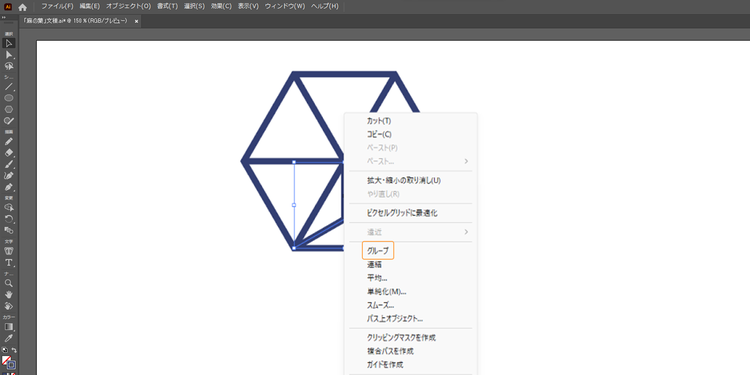Click the Default Fill and Stroke icon
The height and width of the screenshot is (375, 750).
(x=4, y=350)
